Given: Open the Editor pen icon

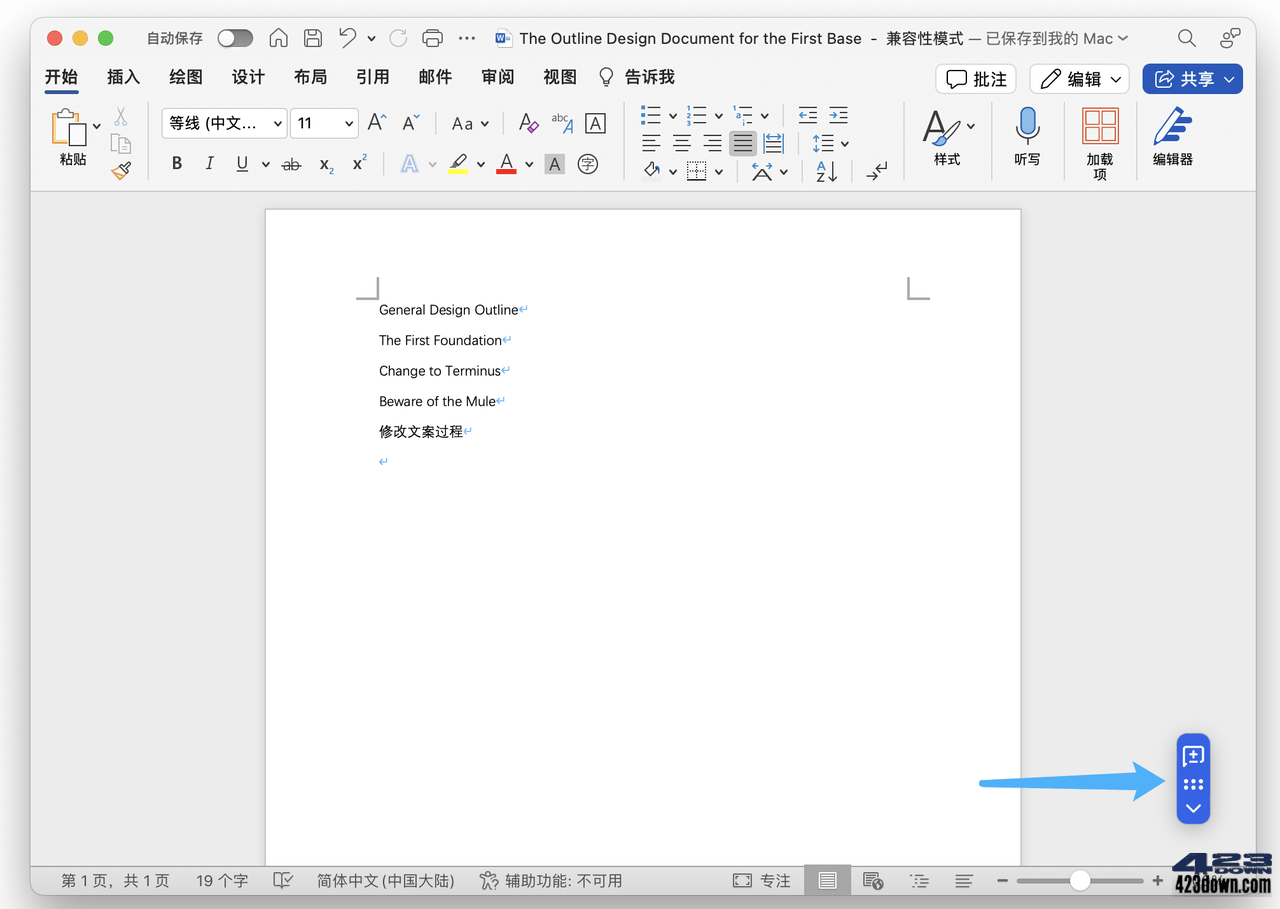Looking at the screenshot, I should [x=1172, y=127].
